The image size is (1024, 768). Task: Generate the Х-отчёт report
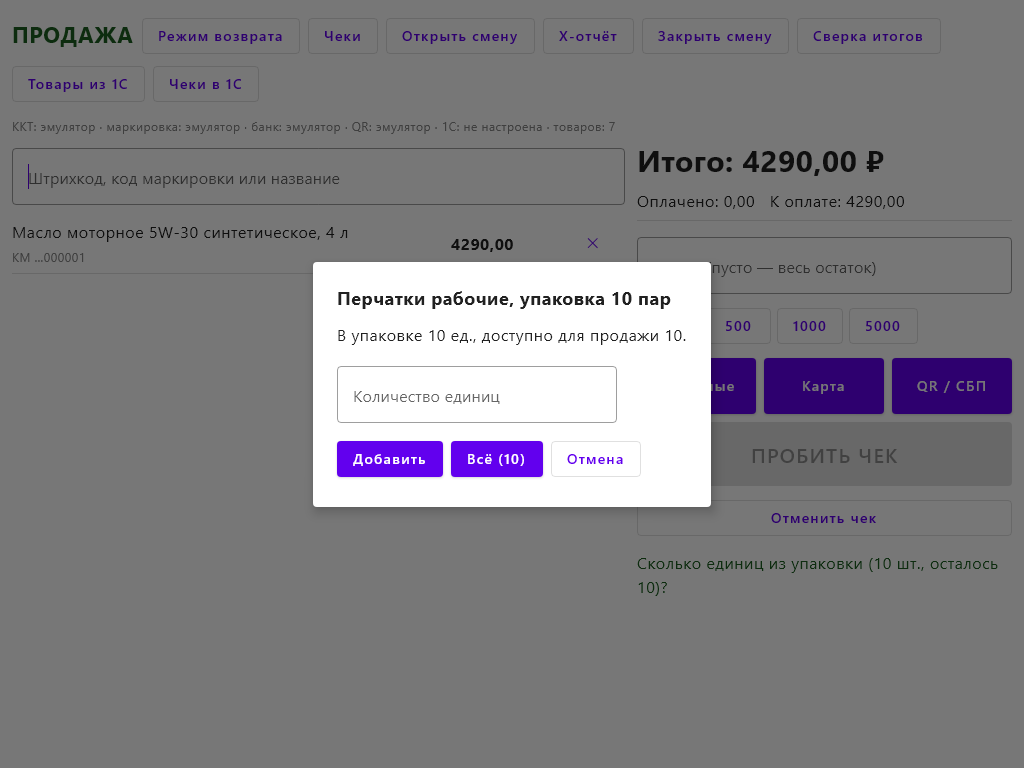tap(588, 36)
